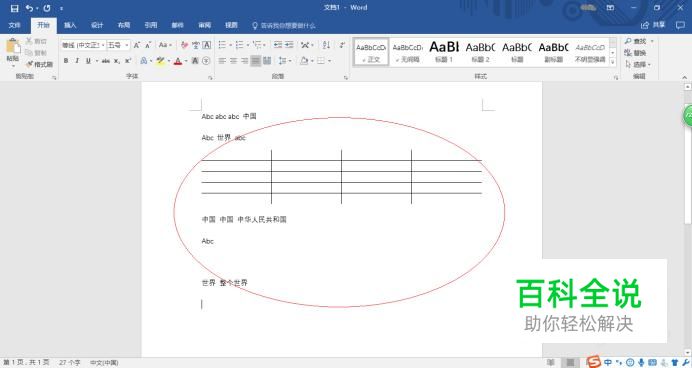Click the enclosed character icon
The image size is (692, 368).
point(206,61)
